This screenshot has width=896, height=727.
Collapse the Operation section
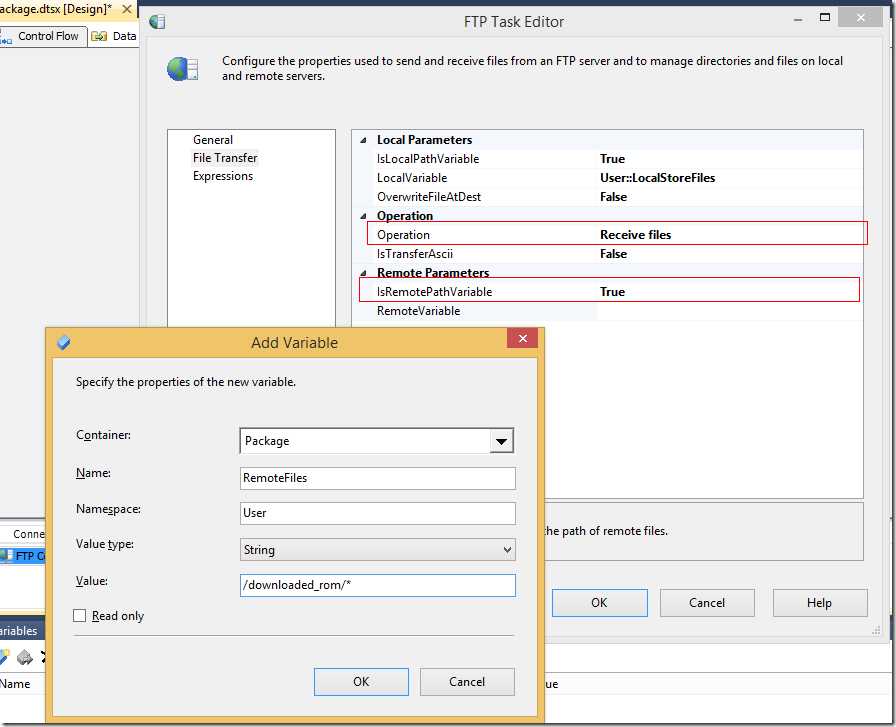click(x=363, y=216)
